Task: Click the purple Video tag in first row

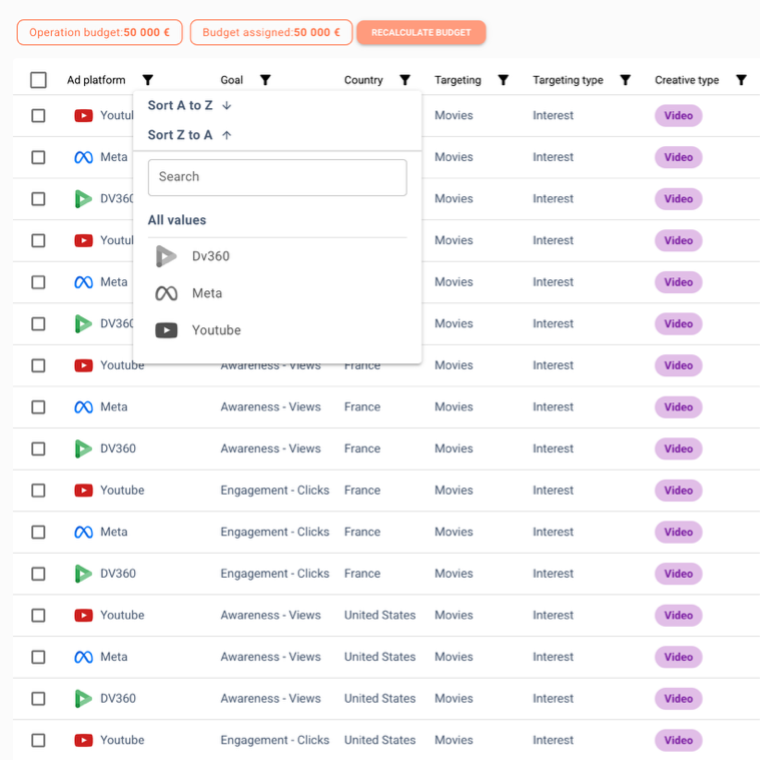Action: pyautogui.click(x=678, y=116)
